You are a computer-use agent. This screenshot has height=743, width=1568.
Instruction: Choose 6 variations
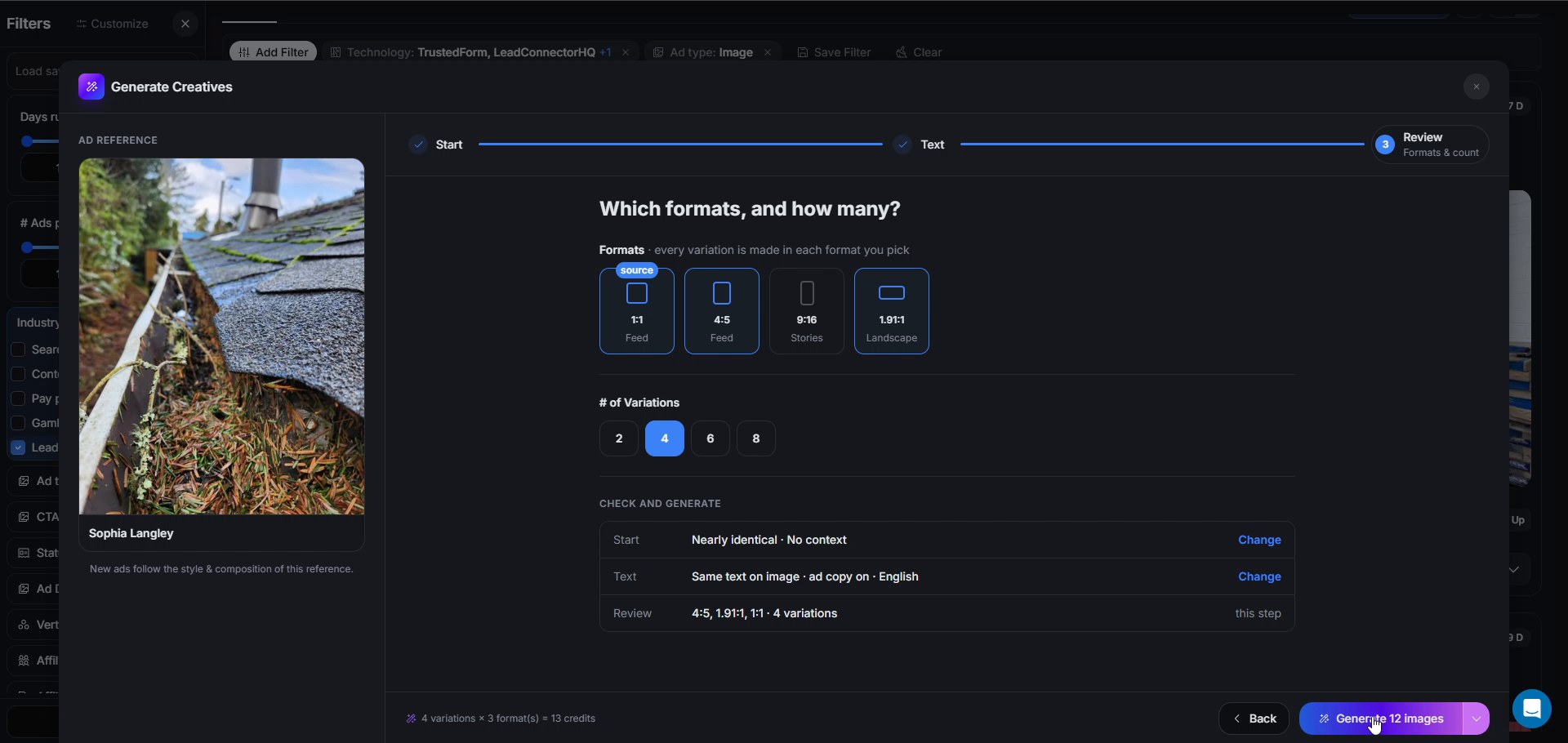click(710, 438)
